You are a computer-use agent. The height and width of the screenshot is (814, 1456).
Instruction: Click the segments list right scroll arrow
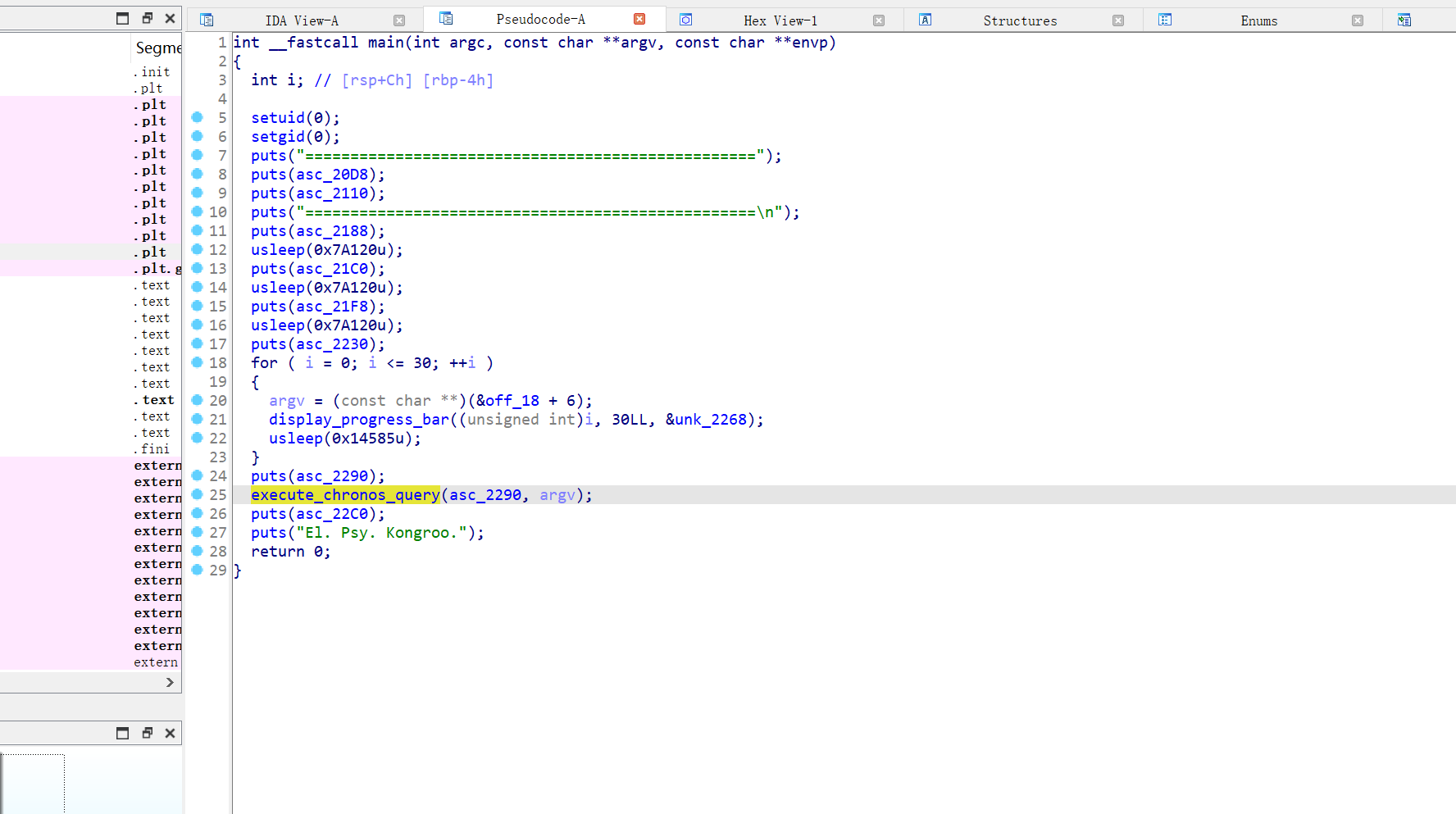170,682
